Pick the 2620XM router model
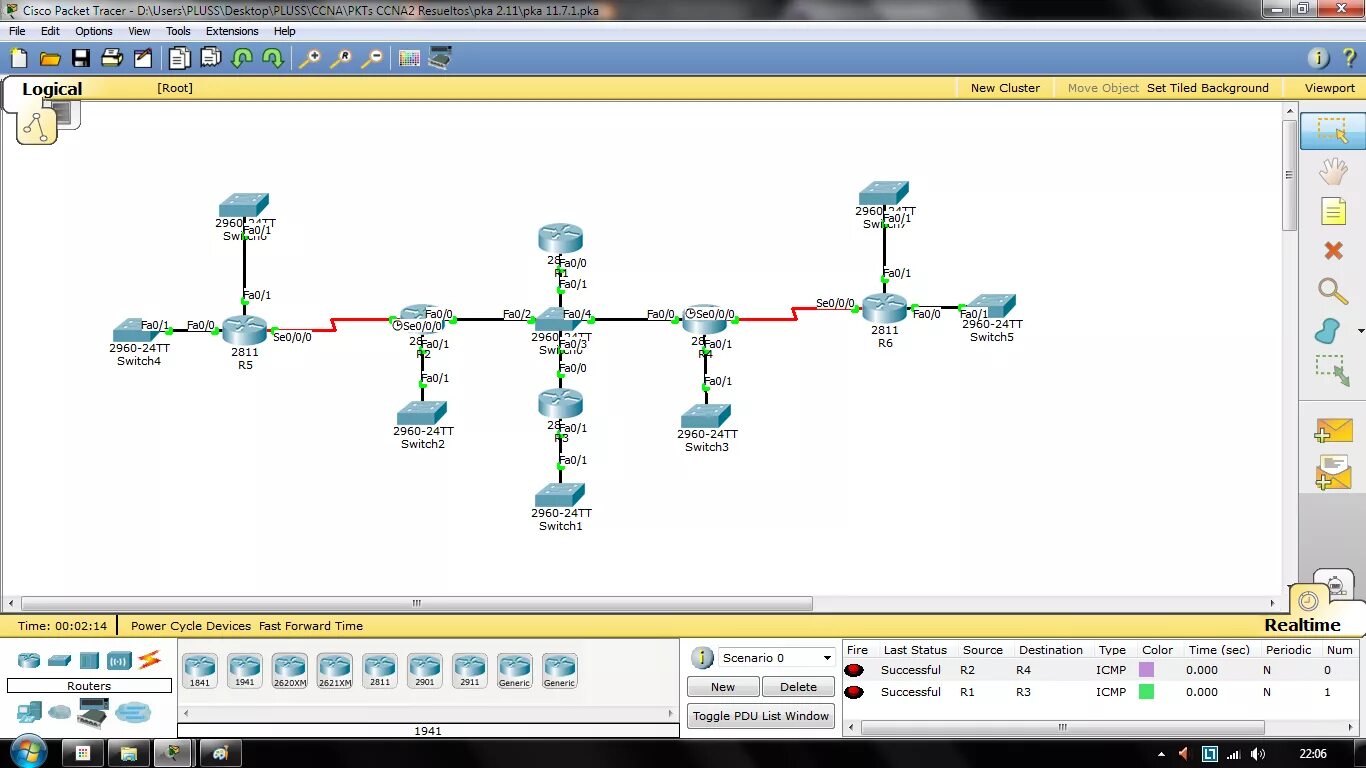This screenshot has height=768, width=1366. 290,670
